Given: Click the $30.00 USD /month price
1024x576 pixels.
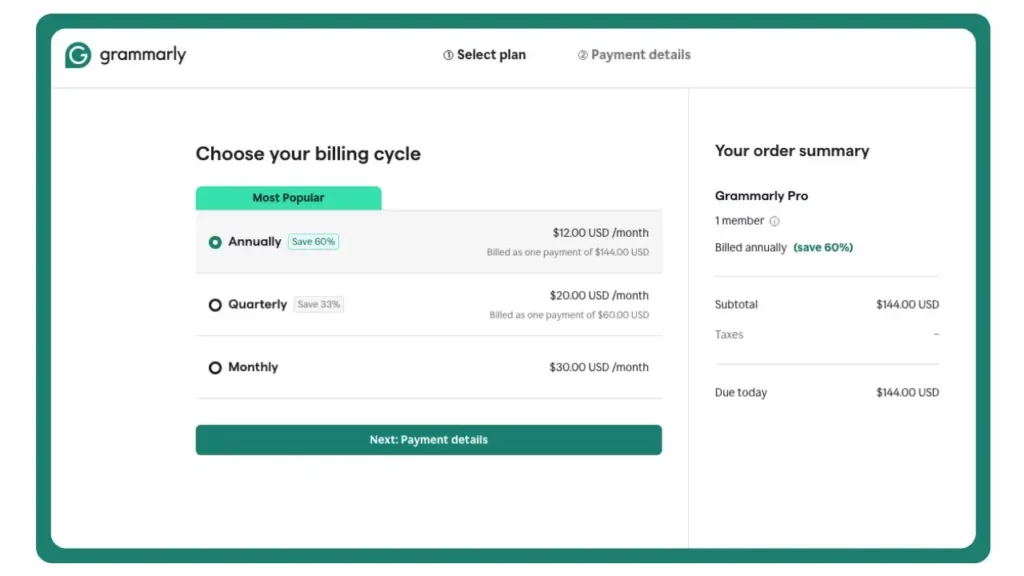Looking at the screenshot, I should (x=598, y=368).
